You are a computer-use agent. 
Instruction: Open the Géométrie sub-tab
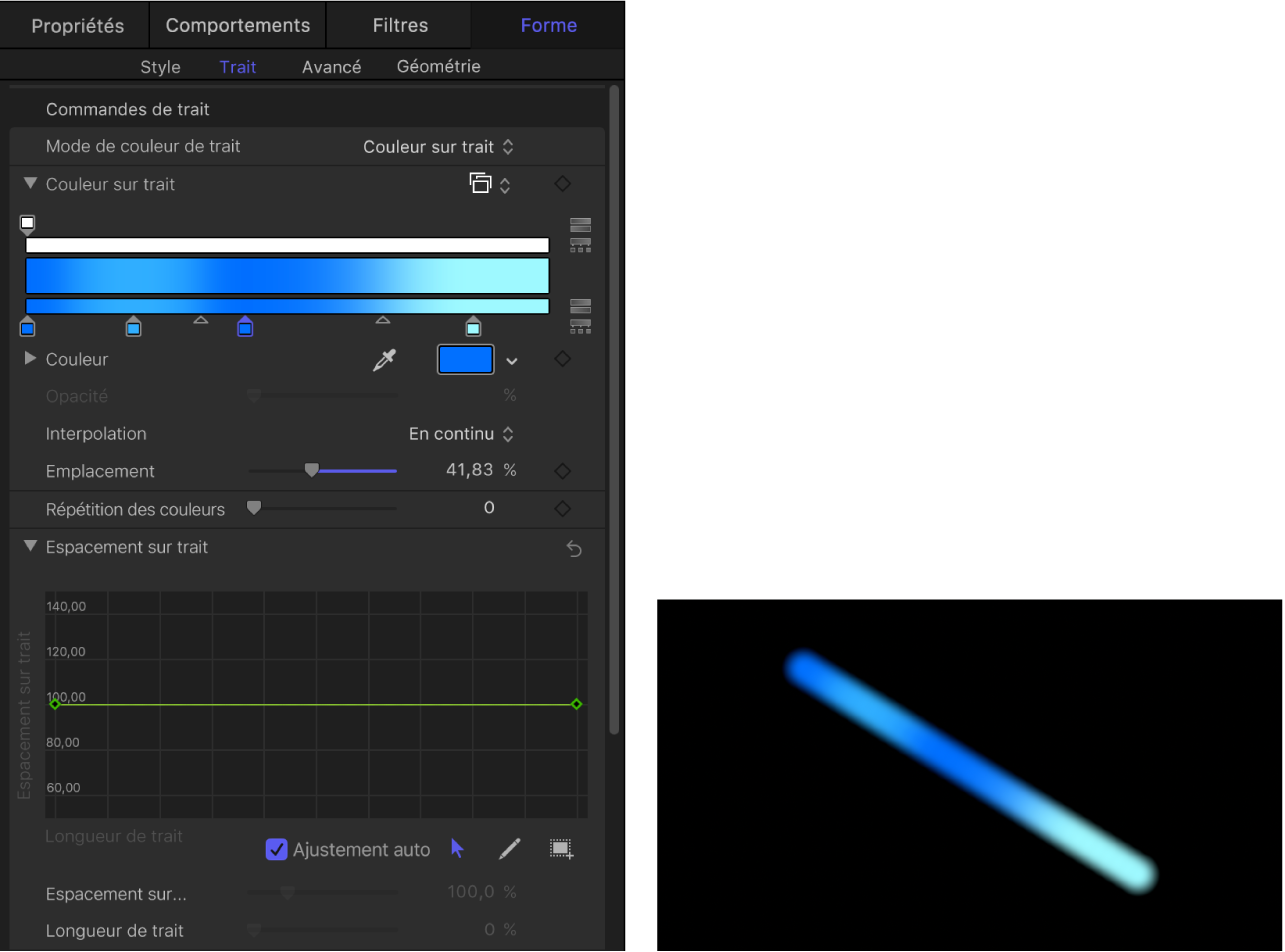click(439, 67)
